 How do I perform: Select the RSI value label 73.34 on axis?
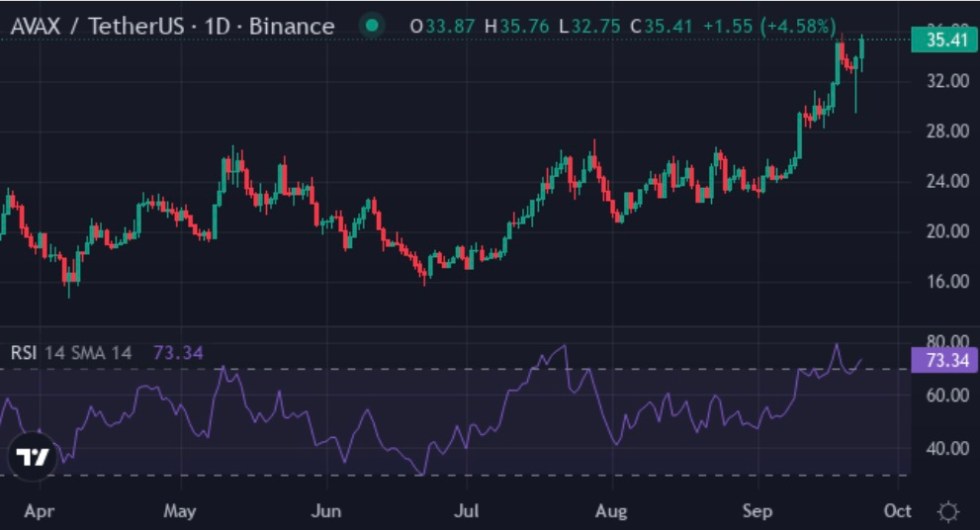coord(945,360)
